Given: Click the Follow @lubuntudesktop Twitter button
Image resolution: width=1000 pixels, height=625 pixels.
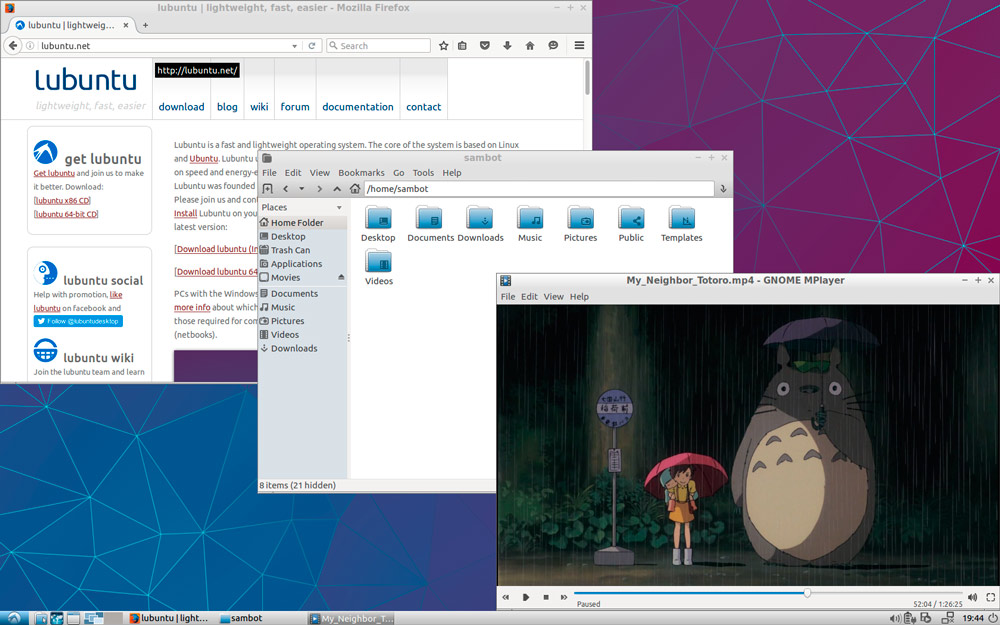Looking at the screenshot, I should point(78,321).
